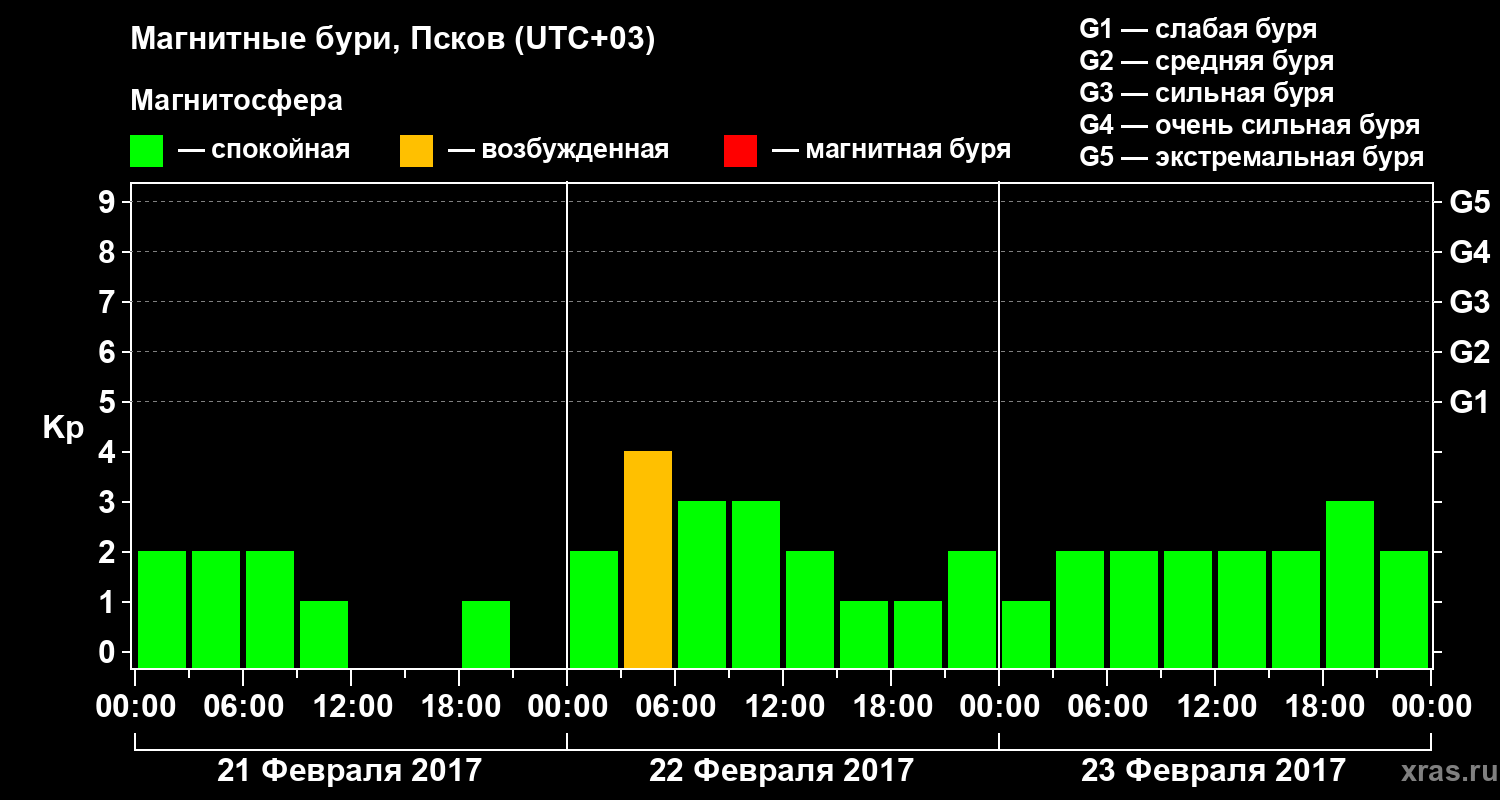Click the orange 'возбужденная' legend swatch

416,151
